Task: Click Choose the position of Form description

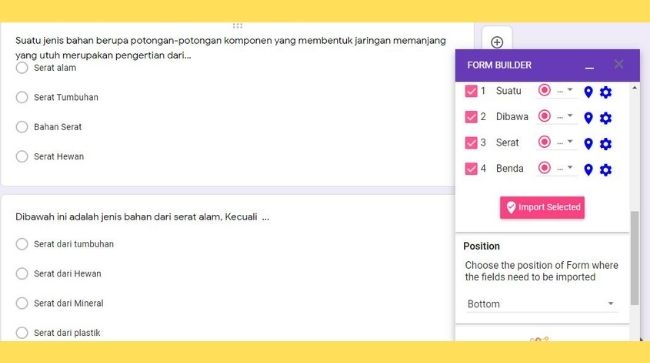Action: click(541, 271)
